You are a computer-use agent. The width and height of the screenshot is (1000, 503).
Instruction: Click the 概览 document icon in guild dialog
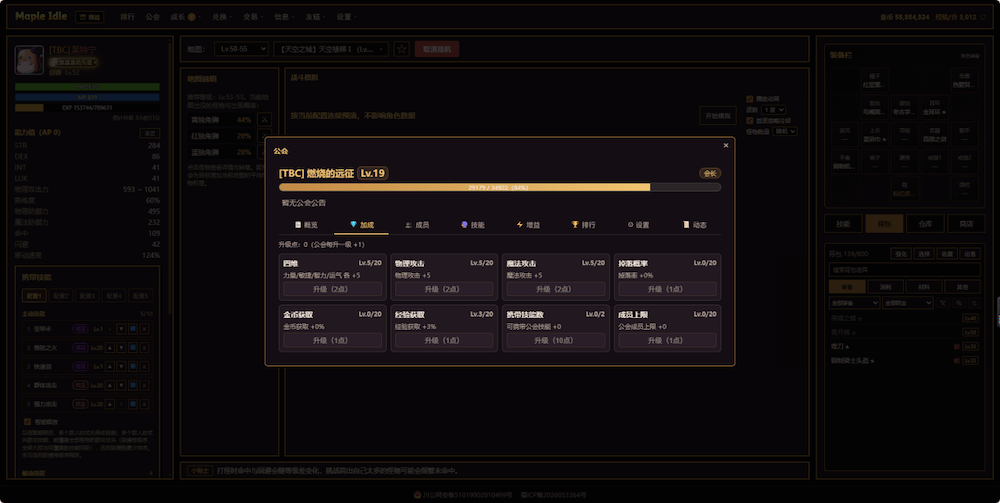(298, 225)
